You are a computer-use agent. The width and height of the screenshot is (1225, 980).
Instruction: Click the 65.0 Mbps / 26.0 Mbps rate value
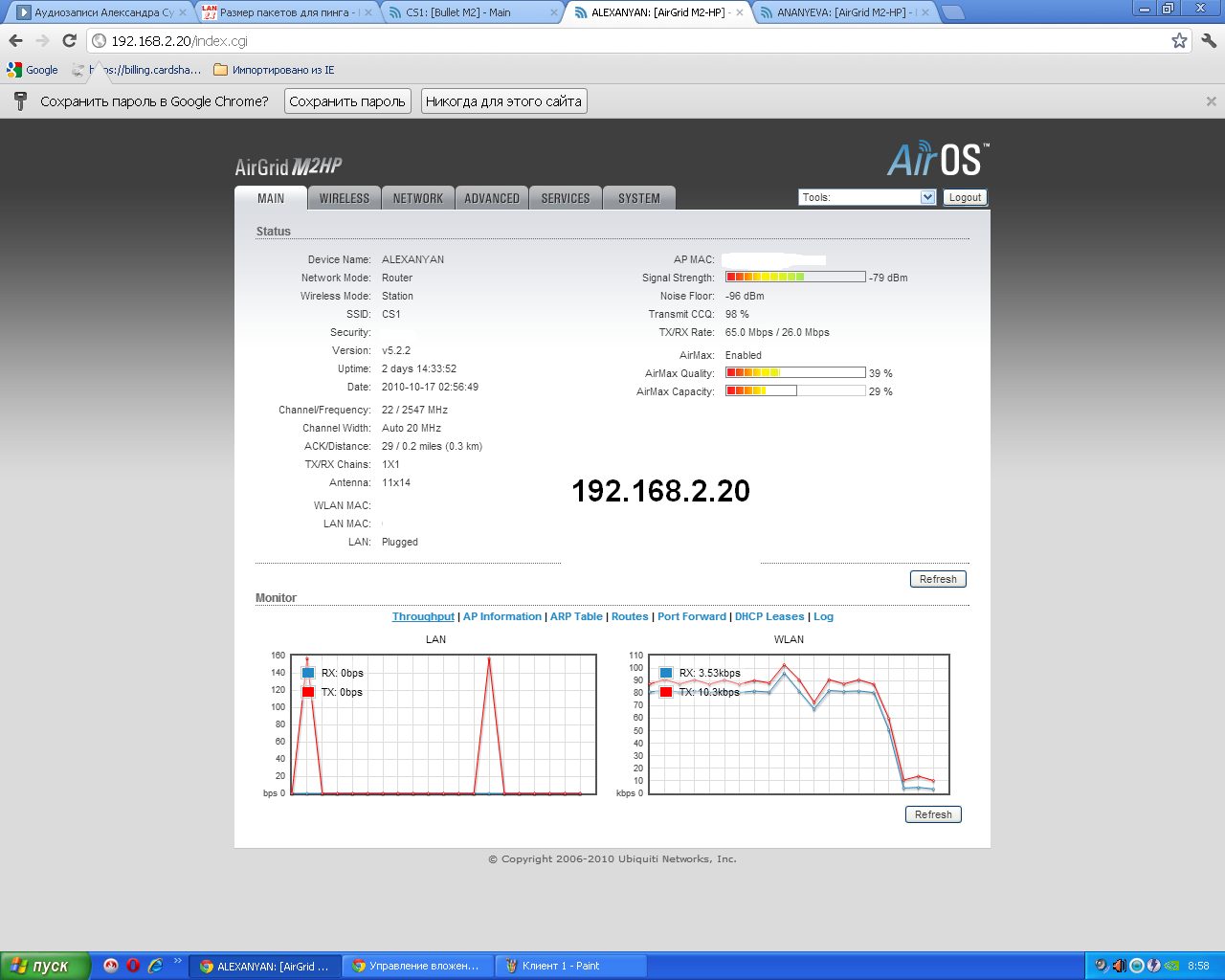pos(777,332)
